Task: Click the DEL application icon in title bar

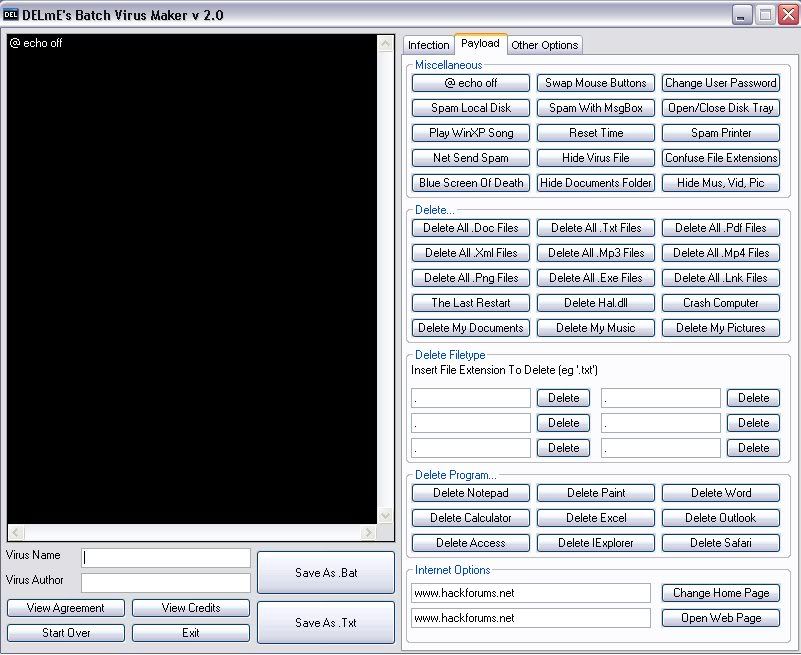Action: [10, 14]
